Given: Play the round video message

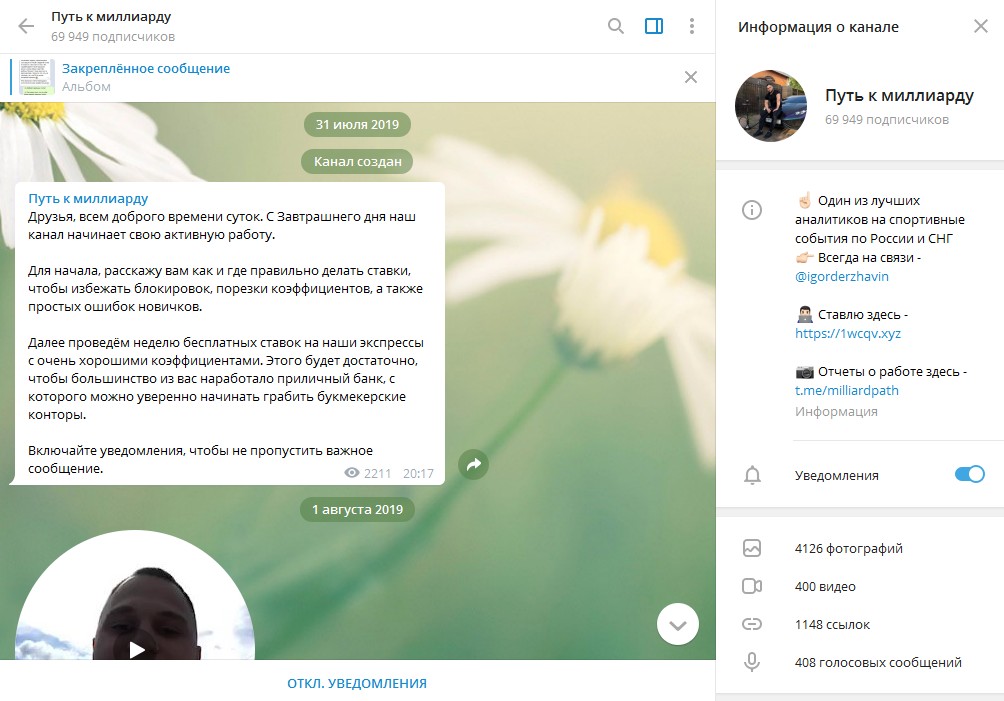Looking at the screenshot, I should (136, 649).
